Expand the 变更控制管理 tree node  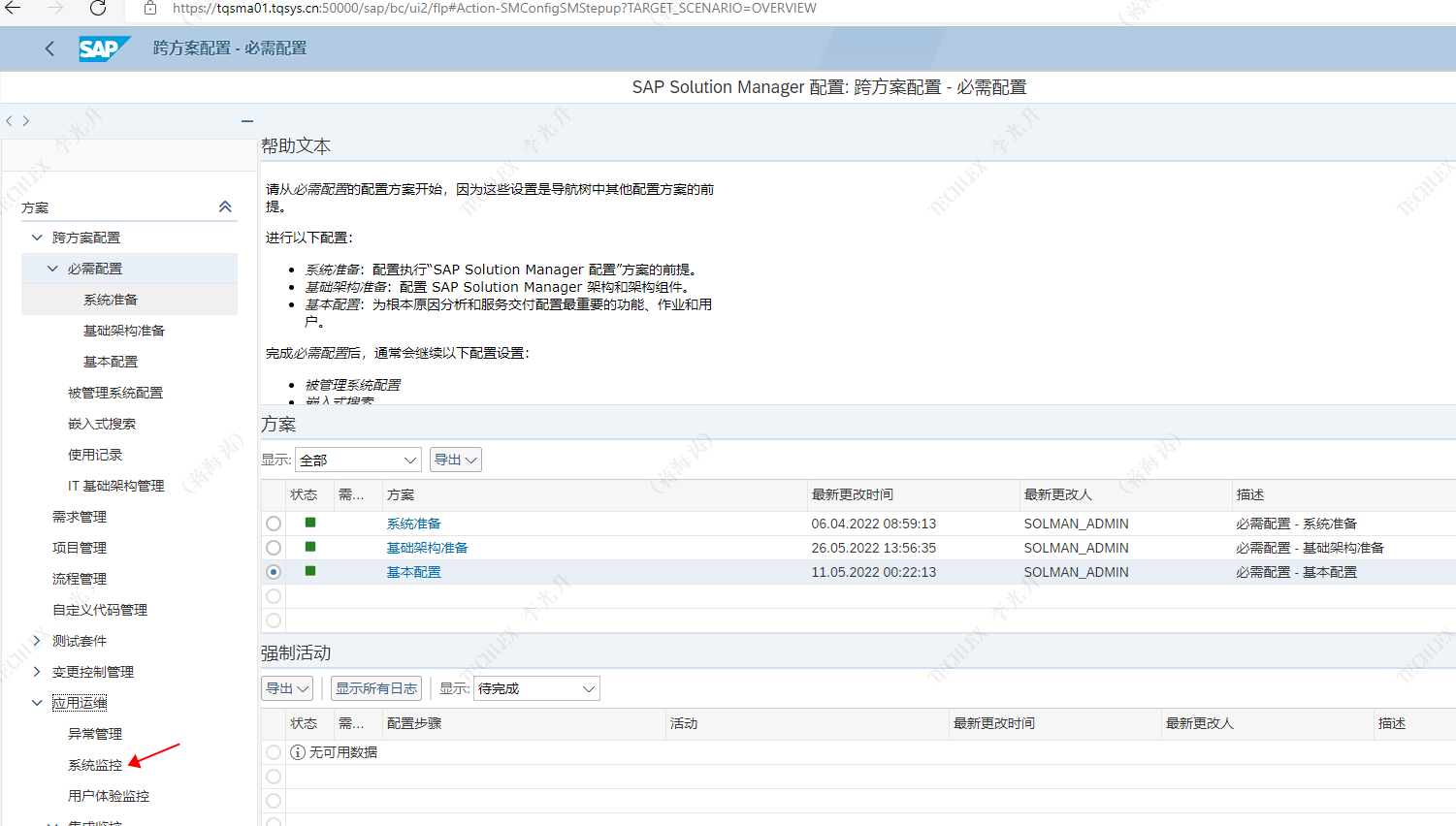(37, 672)
